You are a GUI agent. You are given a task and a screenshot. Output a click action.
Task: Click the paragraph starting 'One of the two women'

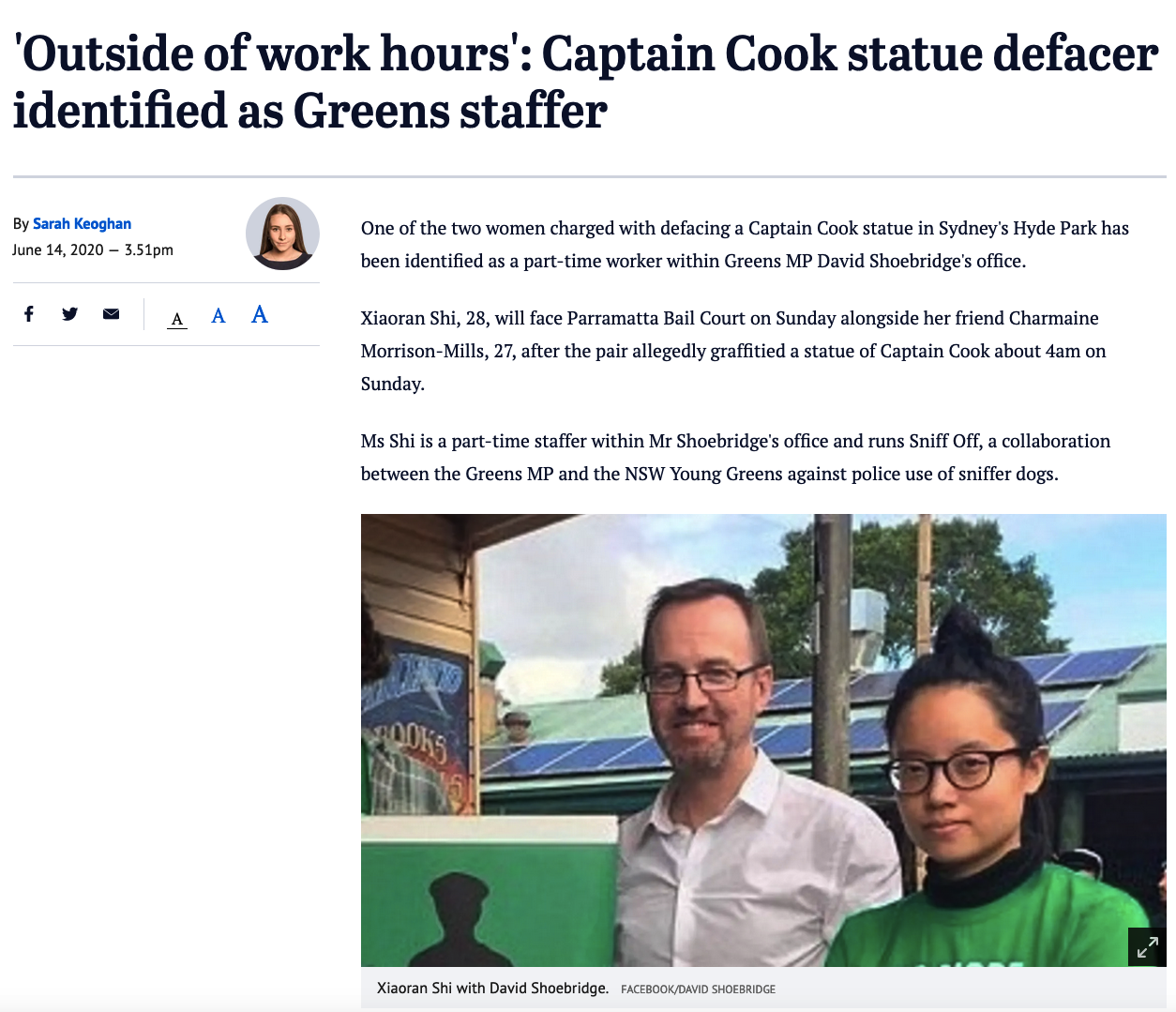click(x=745, y=244)
